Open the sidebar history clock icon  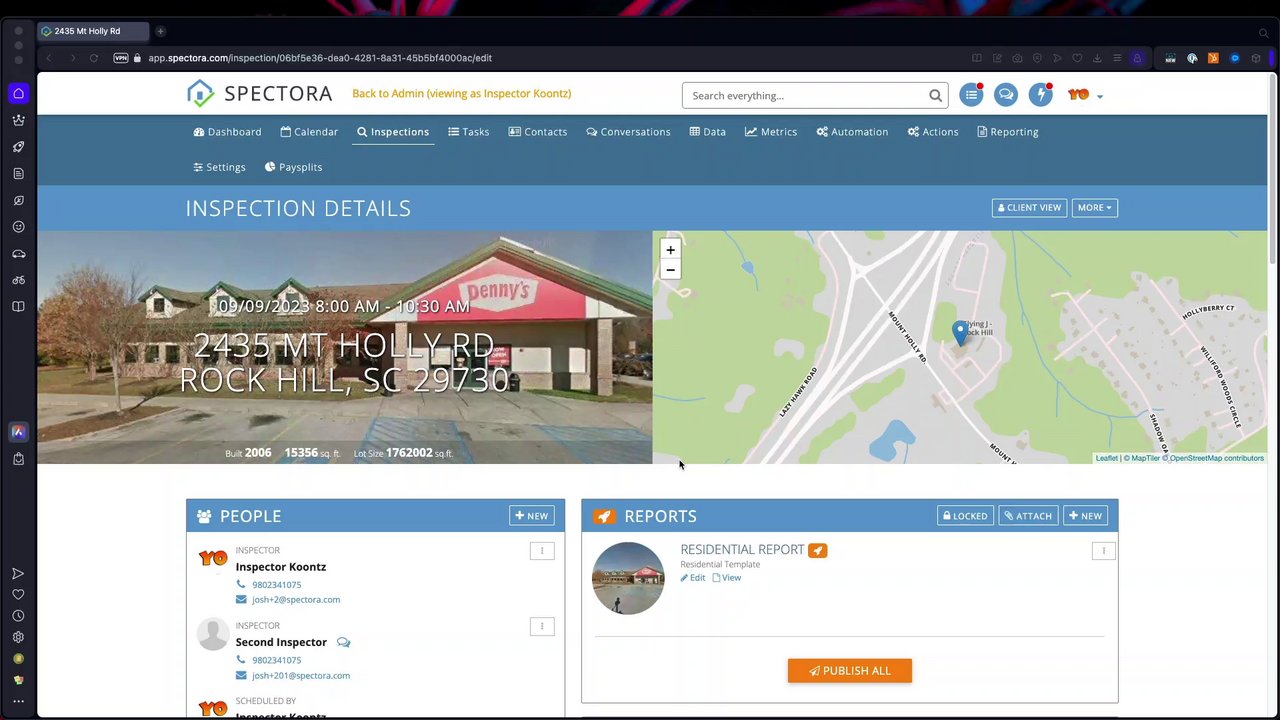18,616
